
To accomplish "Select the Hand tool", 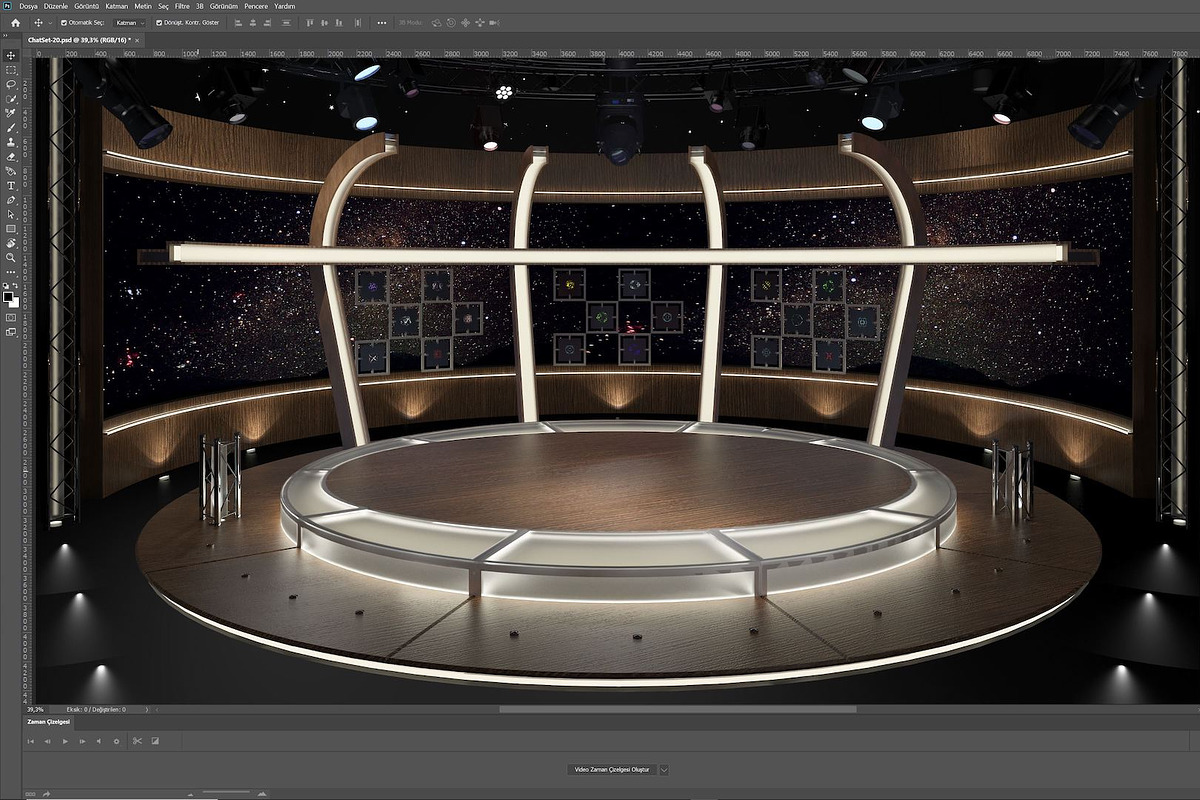I will (11, 243).
